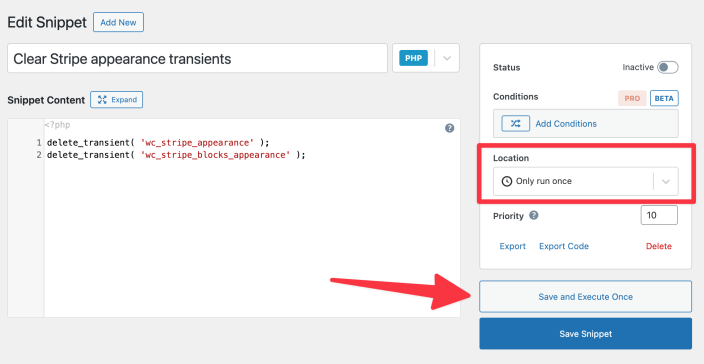704x364 pixels.
Task: Click Save and Execute Once
Action: [585, 297]
